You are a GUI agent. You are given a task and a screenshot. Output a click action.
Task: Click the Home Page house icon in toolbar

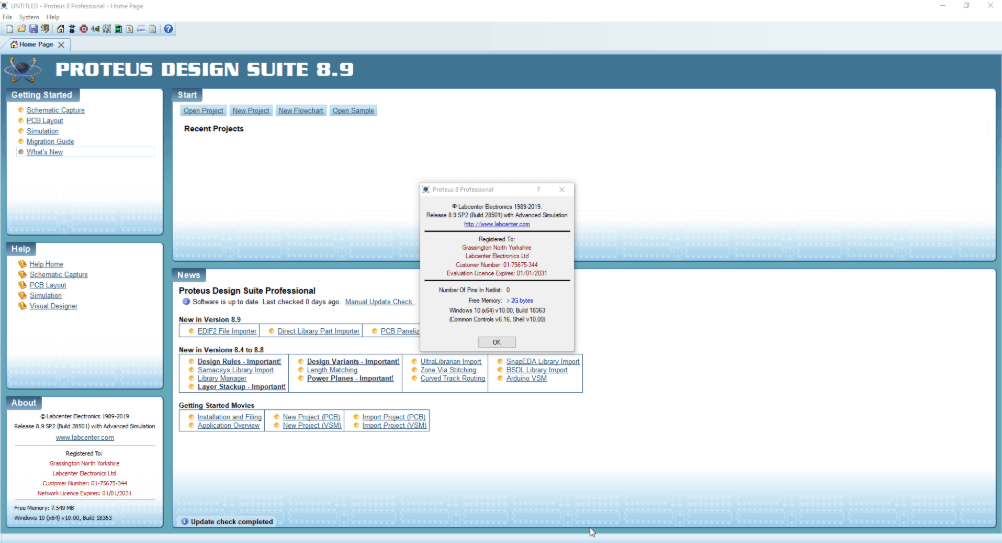61,29
